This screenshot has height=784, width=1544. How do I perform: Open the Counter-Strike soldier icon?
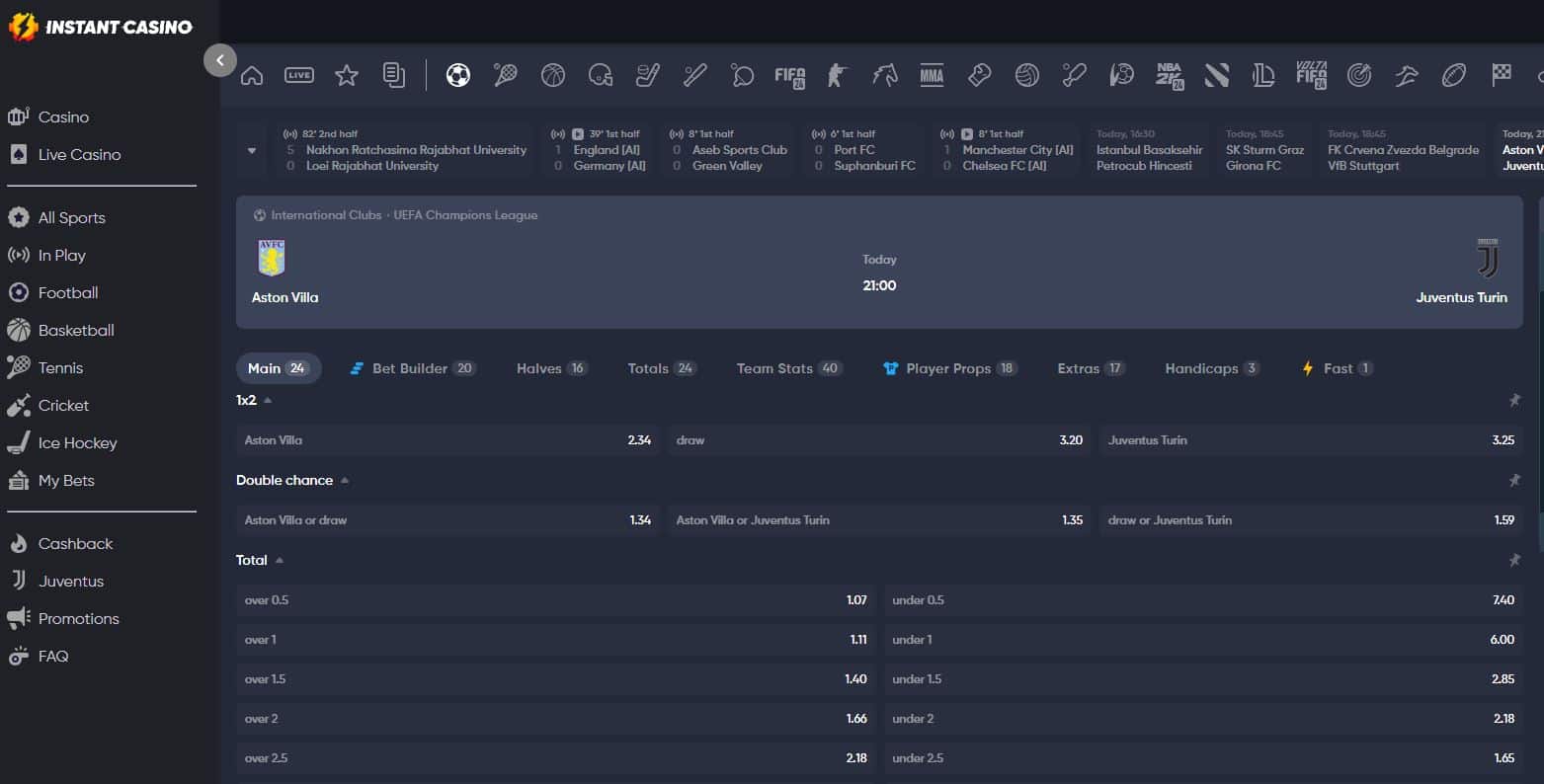(x=838, y=75)
